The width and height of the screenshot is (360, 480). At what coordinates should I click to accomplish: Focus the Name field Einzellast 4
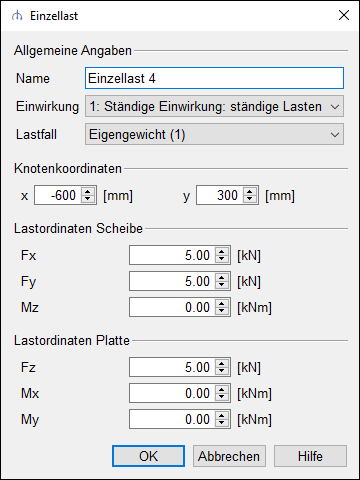(x=214, y=78)
